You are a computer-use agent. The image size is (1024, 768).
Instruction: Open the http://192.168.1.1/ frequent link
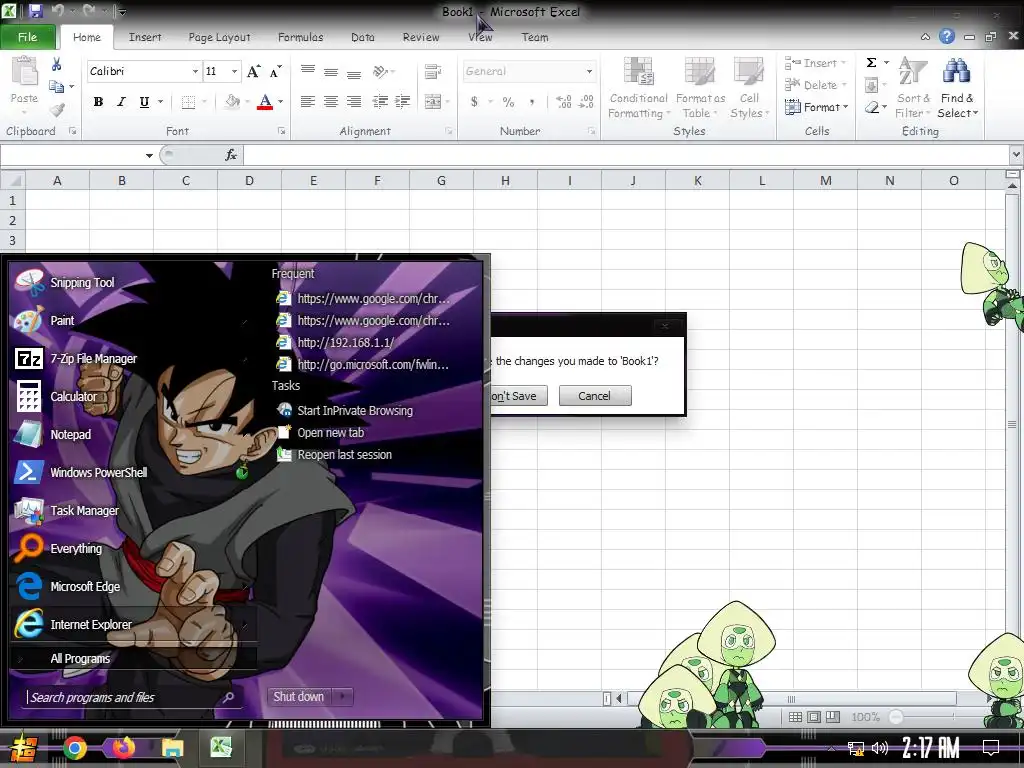[x=345, y=342]
